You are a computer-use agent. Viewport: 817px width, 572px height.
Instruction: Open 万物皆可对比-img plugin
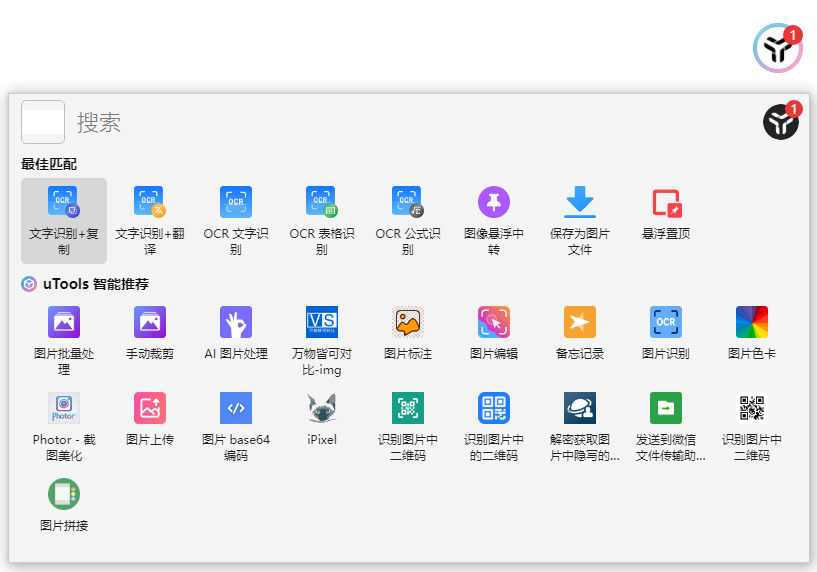tap(322, 323)
